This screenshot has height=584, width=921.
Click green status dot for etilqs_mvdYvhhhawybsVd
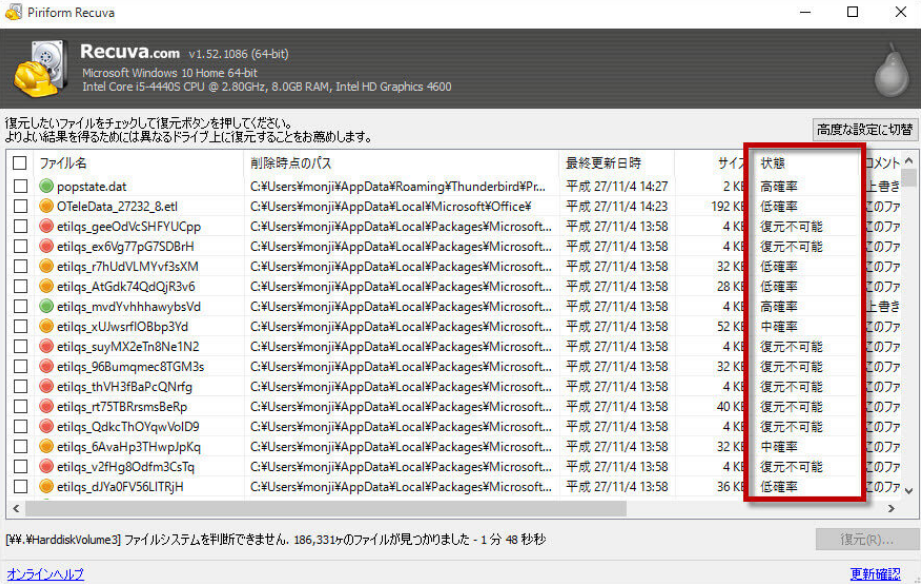point(46,306)
